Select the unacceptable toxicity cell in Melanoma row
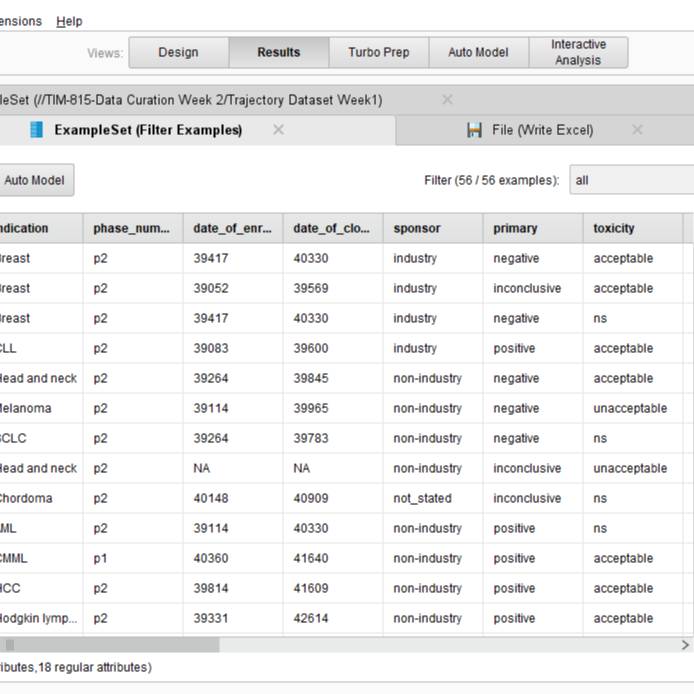Screen dimensions: 694x694 click(x=633, y=408)
